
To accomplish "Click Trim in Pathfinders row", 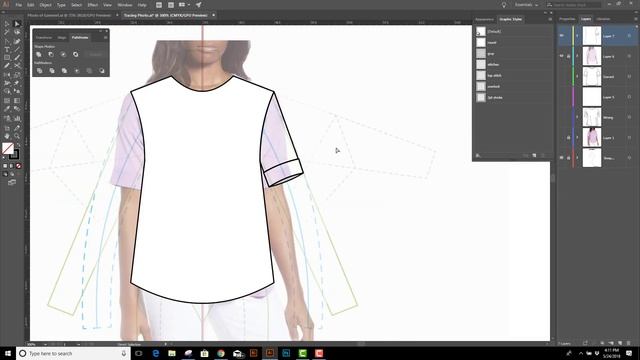I will [x=52, y=71].
